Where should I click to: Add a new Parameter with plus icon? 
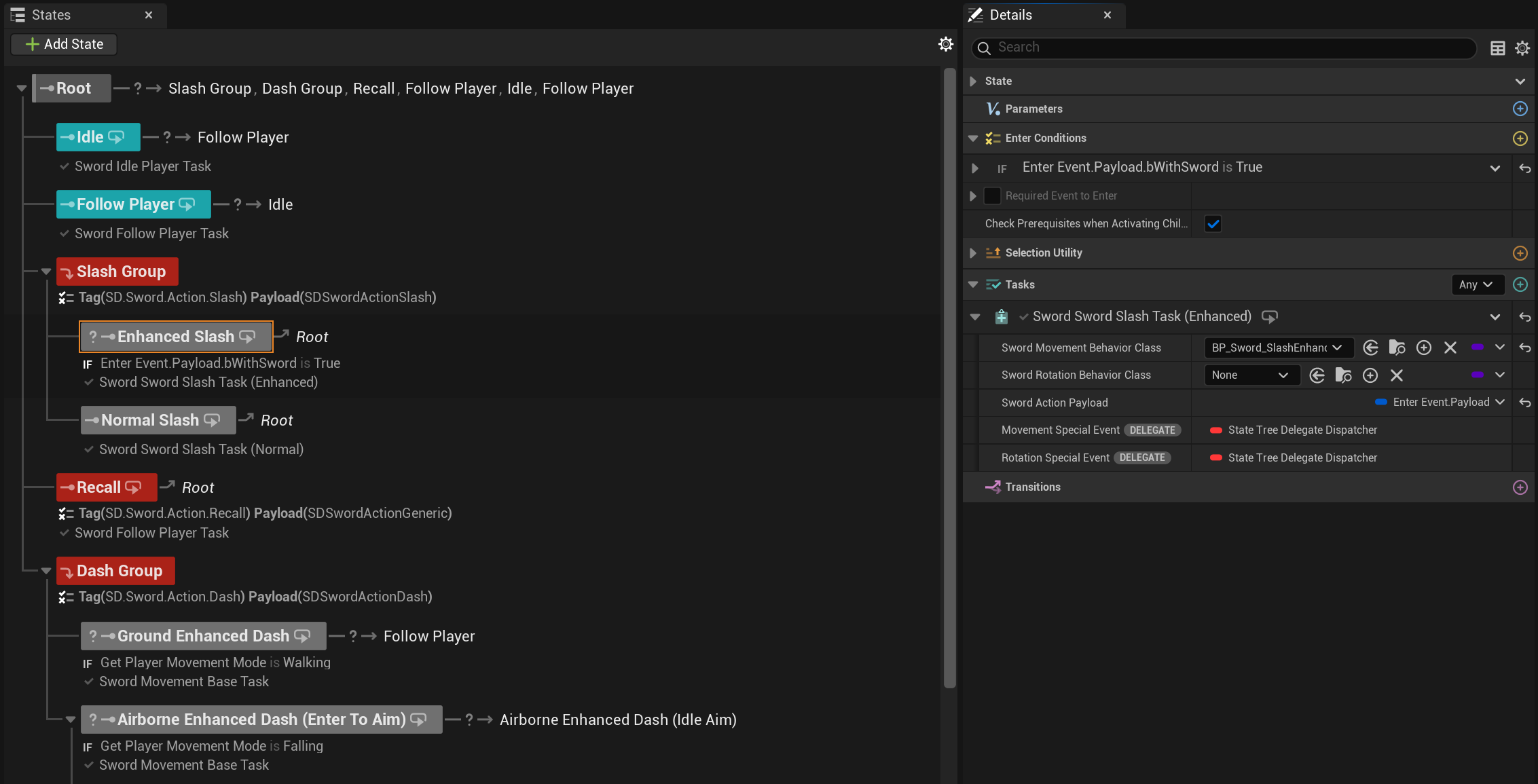point(1520,109)
